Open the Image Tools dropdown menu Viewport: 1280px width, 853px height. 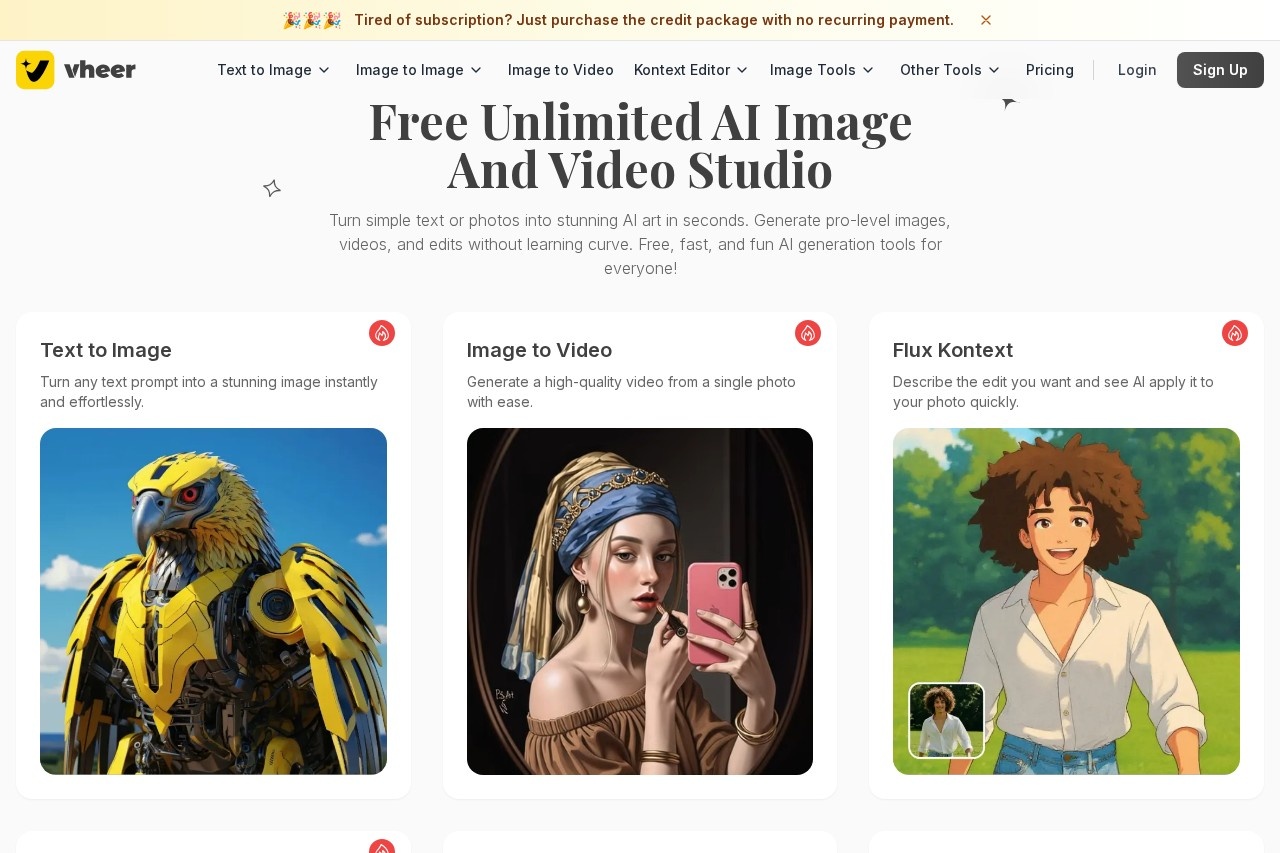[x=822, y=70]
